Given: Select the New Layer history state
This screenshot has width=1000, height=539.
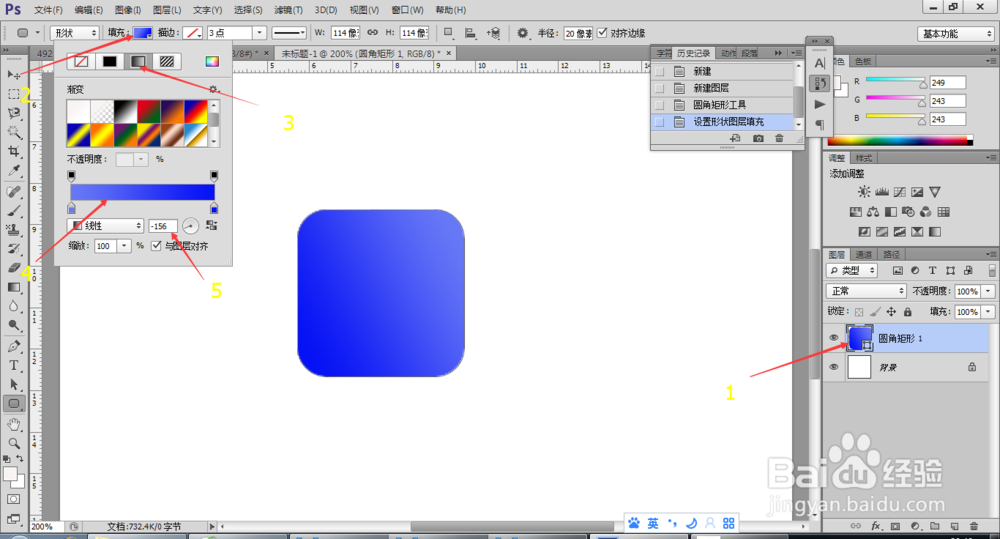Looking at the screenshot, I should (x=724, y=88).
